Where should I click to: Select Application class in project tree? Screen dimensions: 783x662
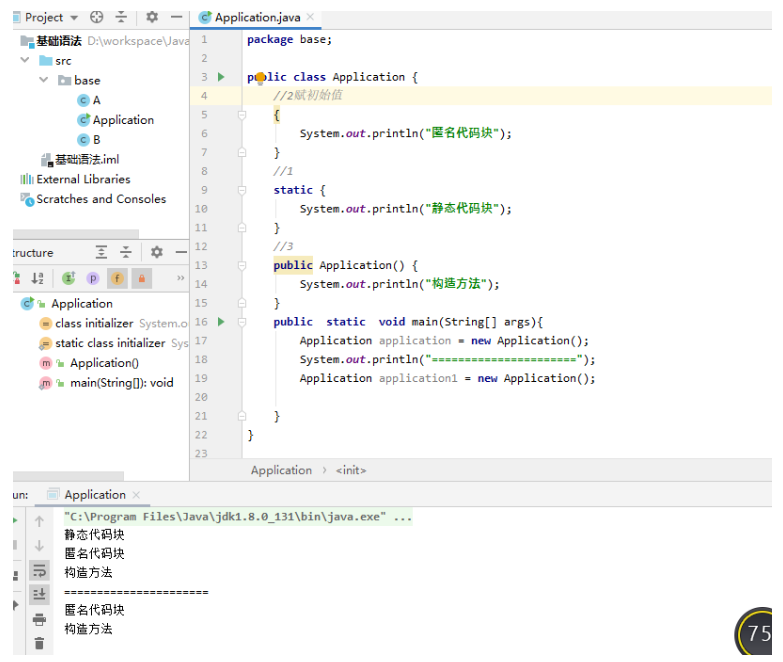point(115,120)
